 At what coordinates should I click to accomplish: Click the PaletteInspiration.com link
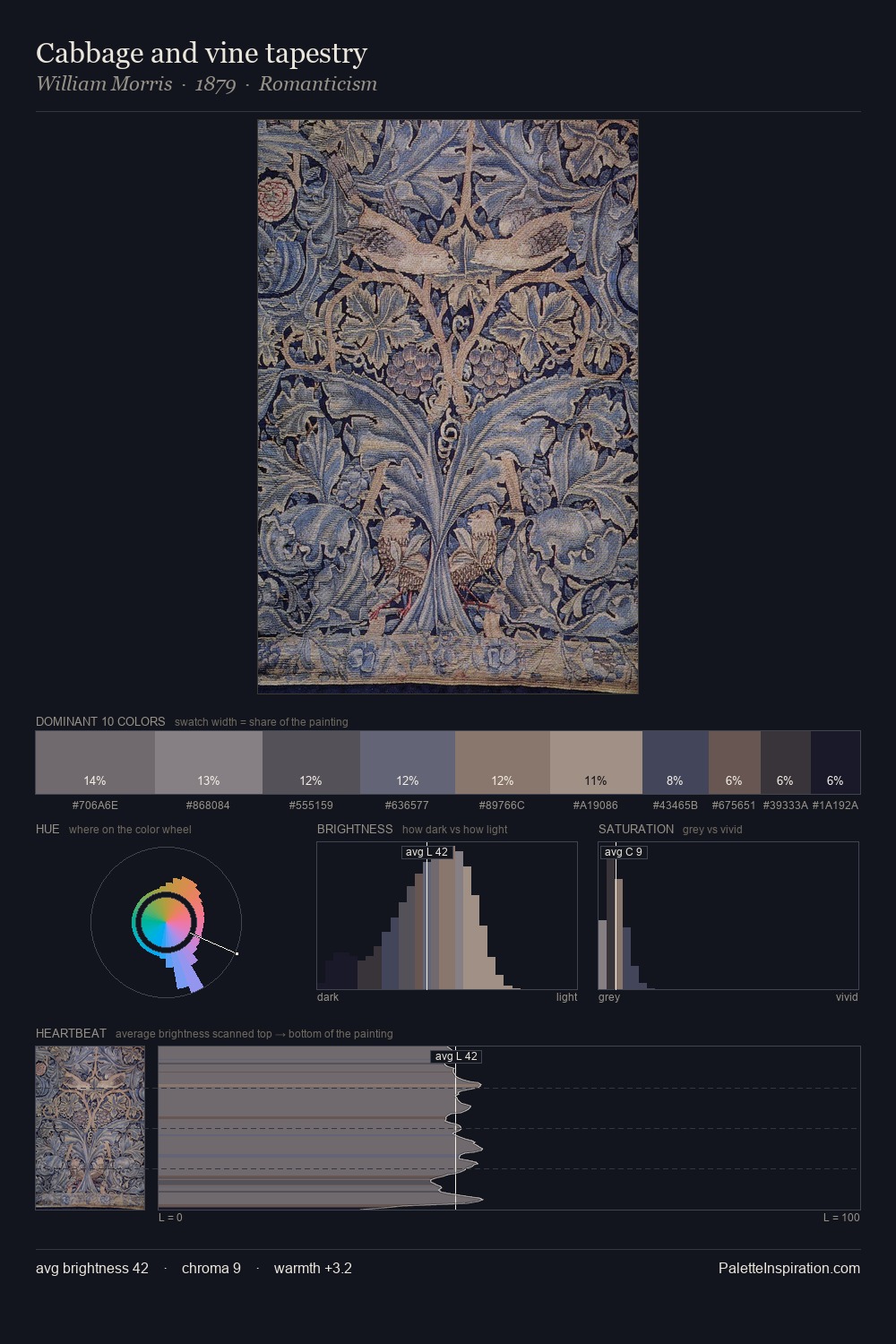(789, 1268)
